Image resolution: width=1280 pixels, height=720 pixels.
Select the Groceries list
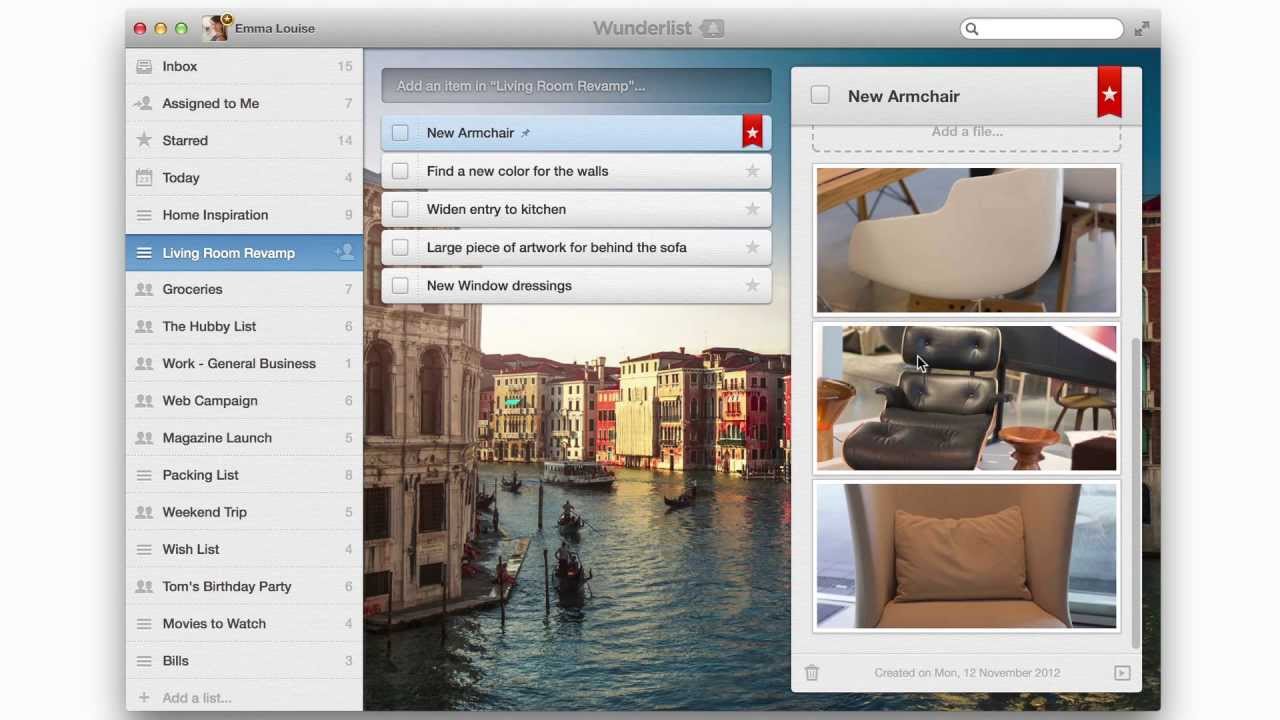pyautogui.click(x=244, y=289)
